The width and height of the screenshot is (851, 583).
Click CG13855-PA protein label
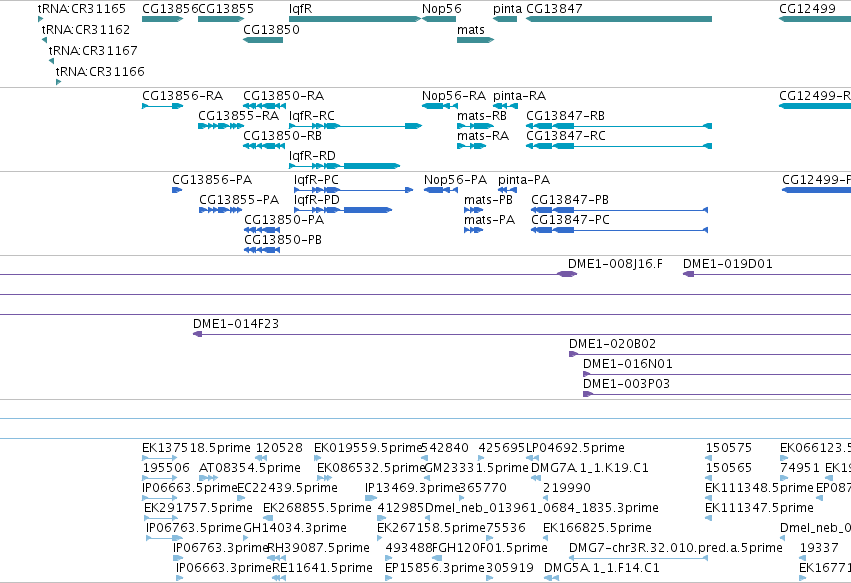(239, 200)
